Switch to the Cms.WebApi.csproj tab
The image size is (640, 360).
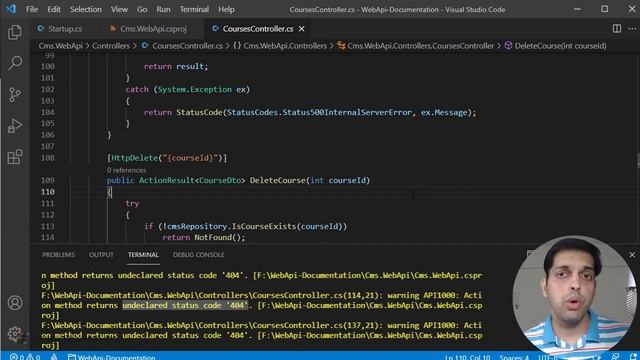[x=153, y=29]
